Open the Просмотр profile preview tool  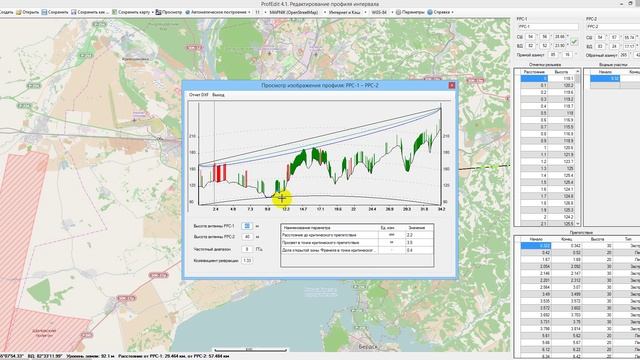click(169, 12)
